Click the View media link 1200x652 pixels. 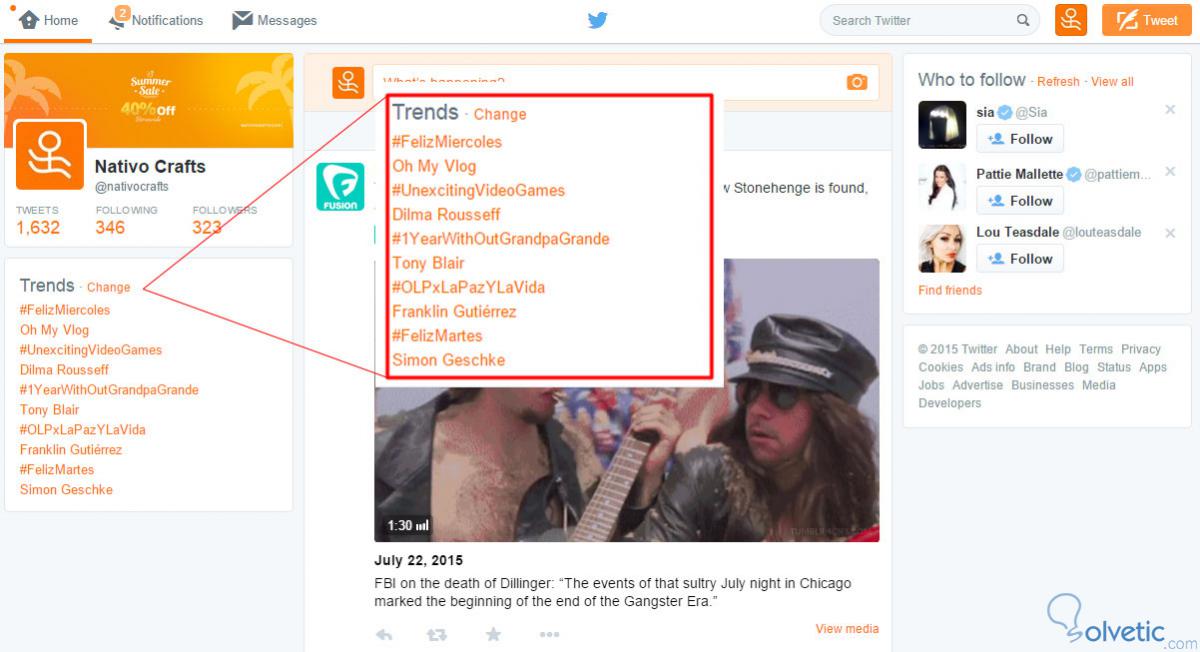(x=847, y=629)
